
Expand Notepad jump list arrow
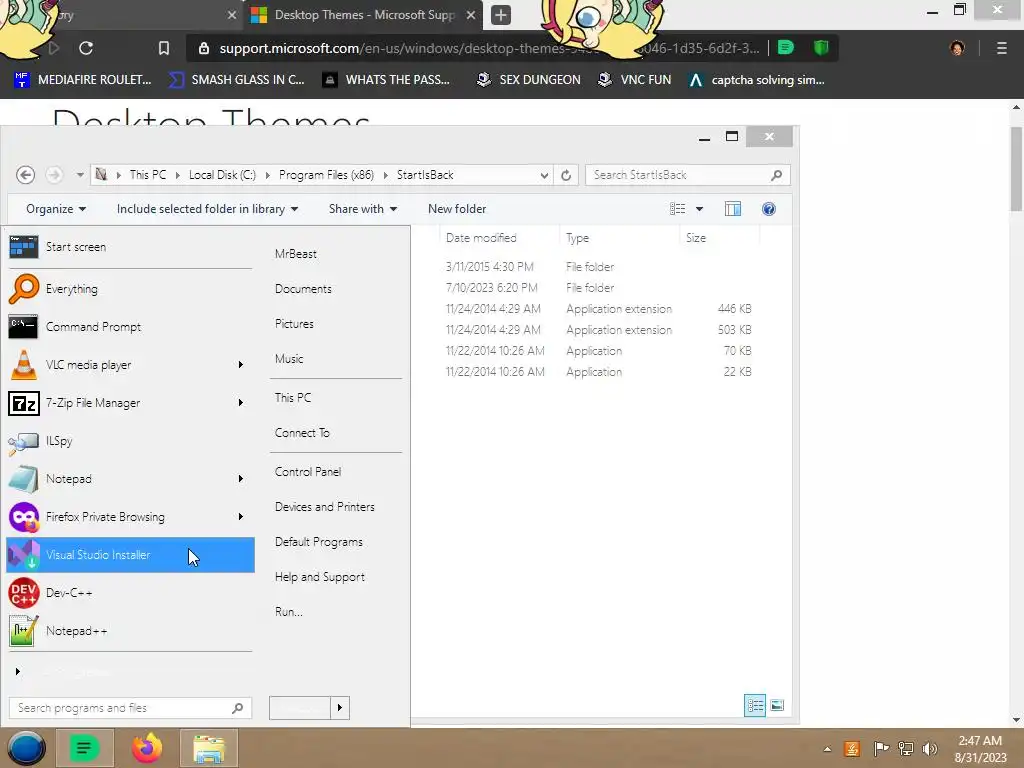click(240, 479)
